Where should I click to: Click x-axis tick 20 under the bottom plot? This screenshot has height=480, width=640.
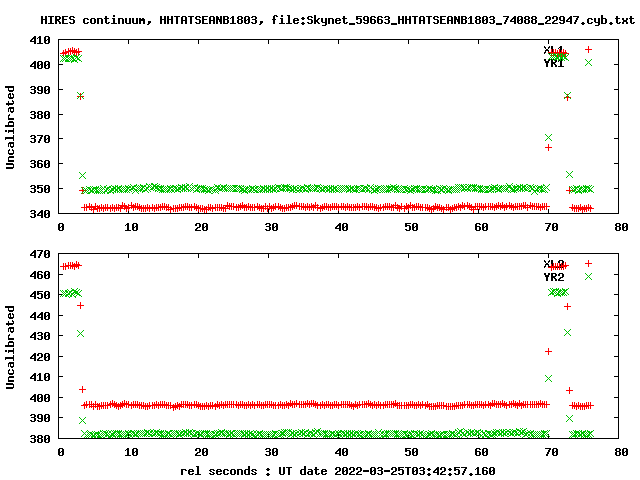pyautogui.click(x=201, y=452)
